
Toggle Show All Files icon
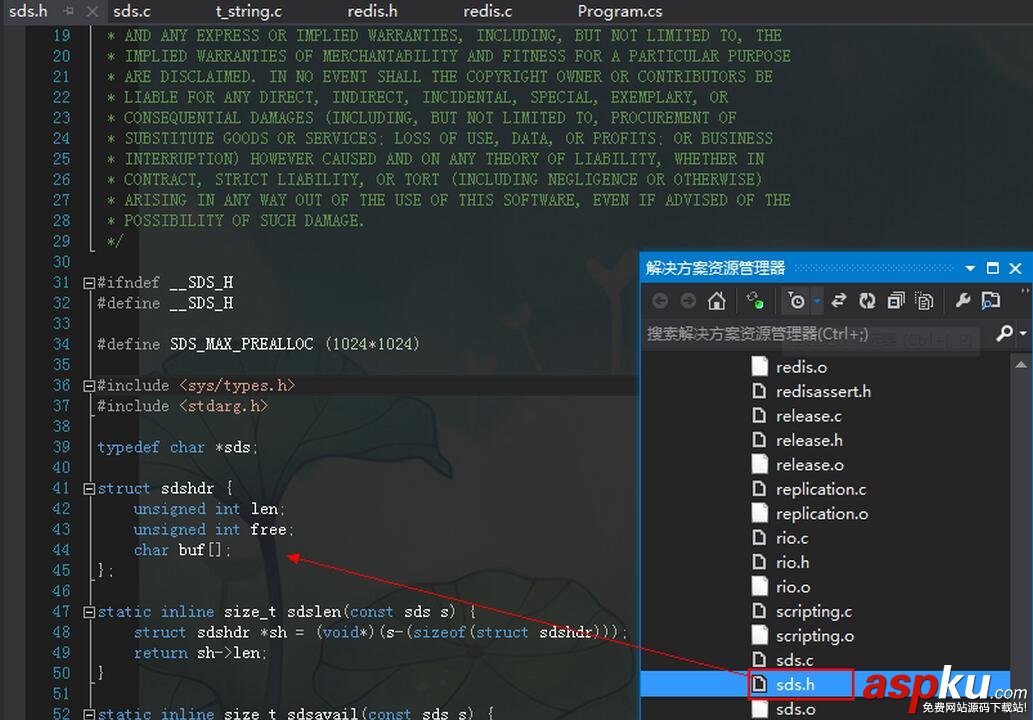pos(924,301)
